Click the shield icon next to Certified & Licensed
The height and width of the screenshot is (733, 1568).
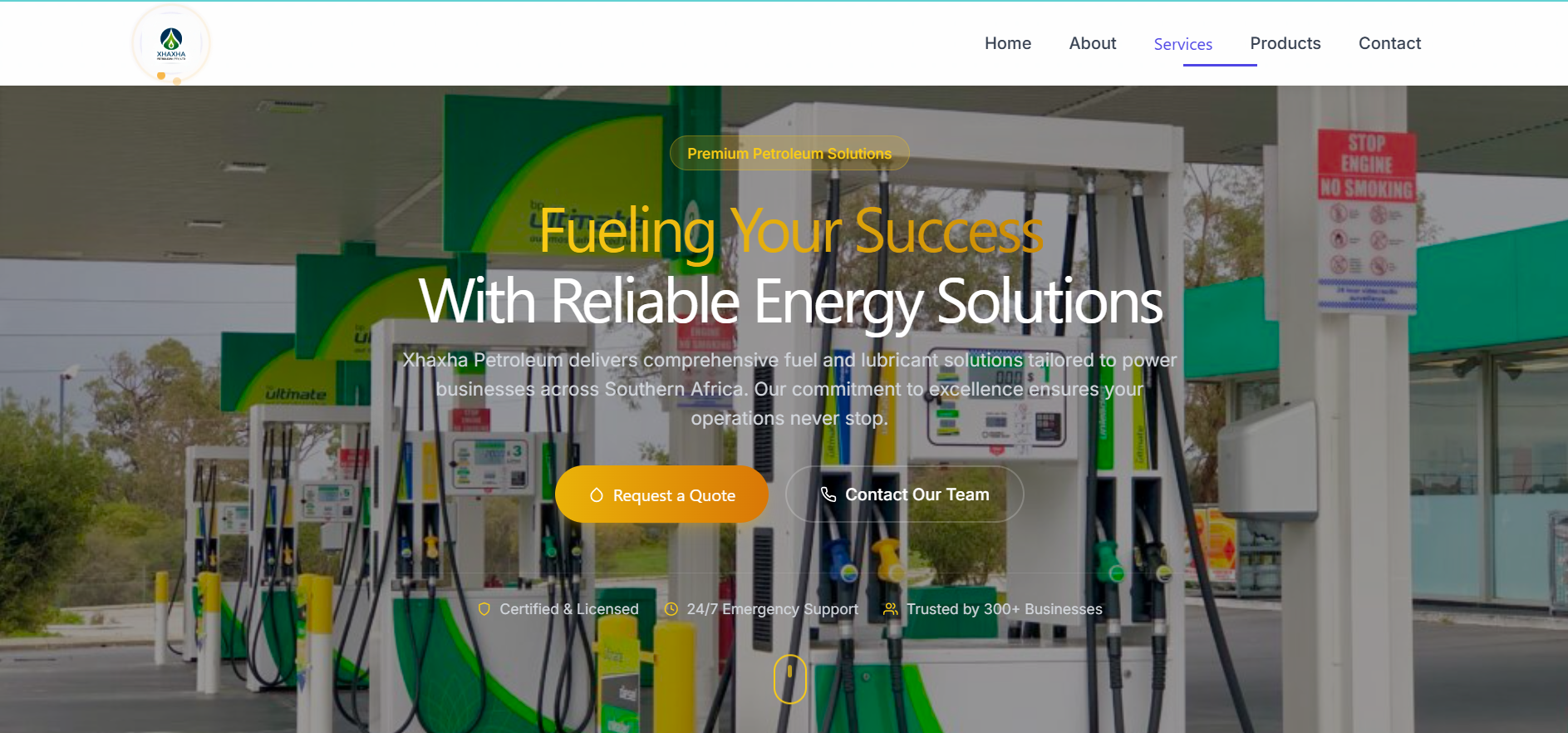484,609
